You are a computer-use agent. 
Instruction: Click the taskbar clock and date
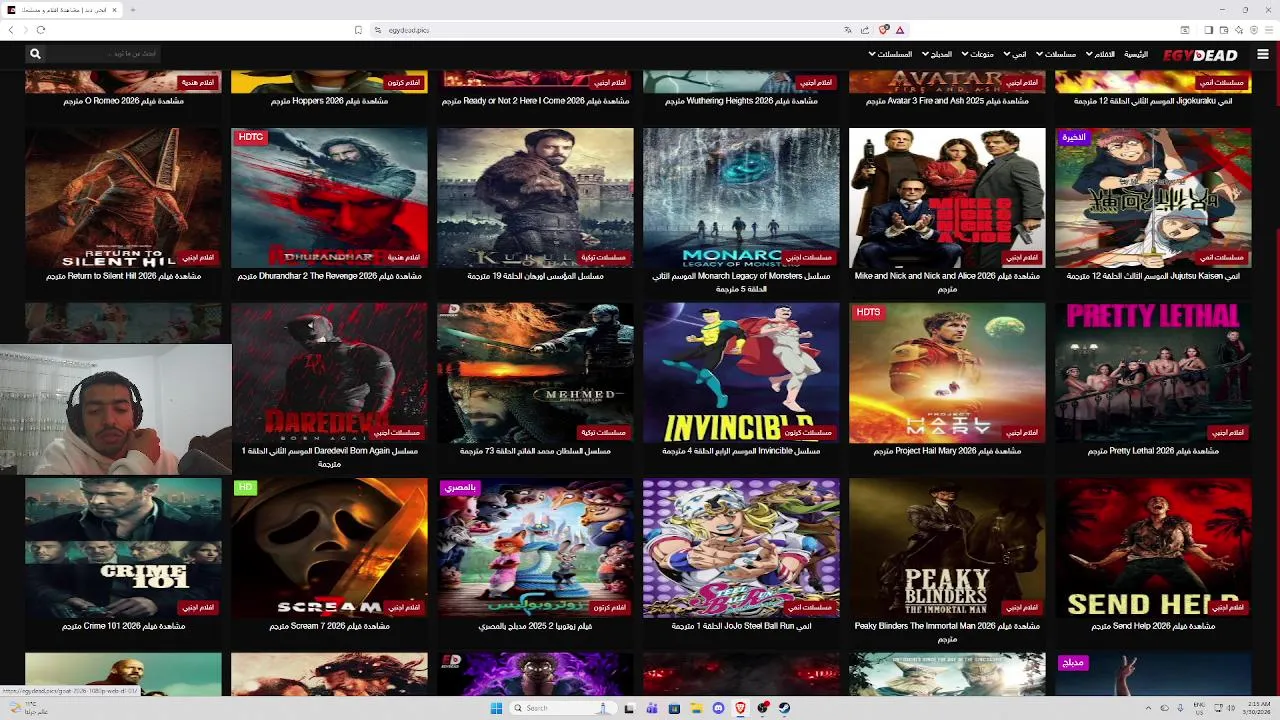click(1257, 708)
